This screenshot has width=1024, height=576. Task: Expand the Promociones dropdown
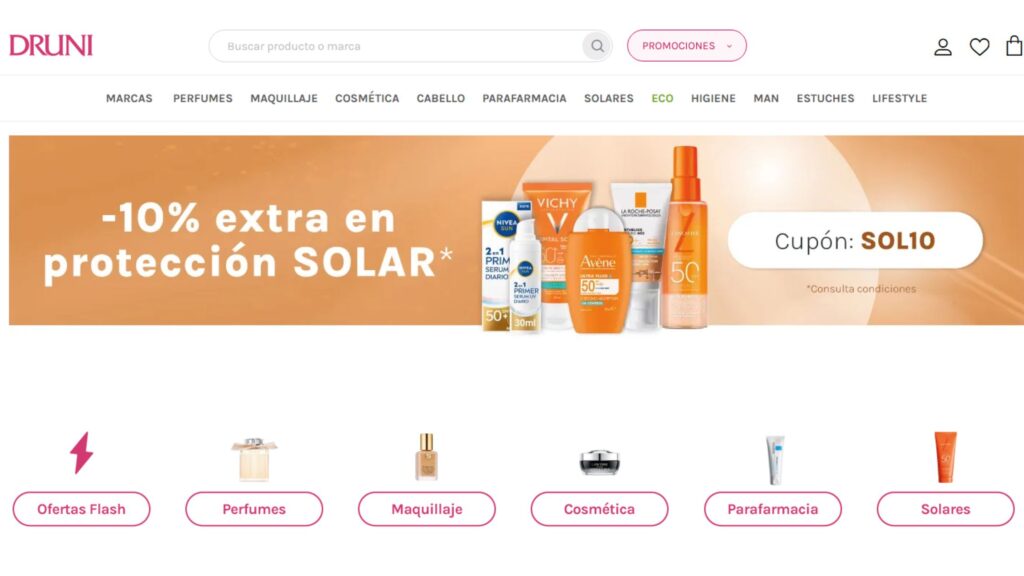point(686,46)
